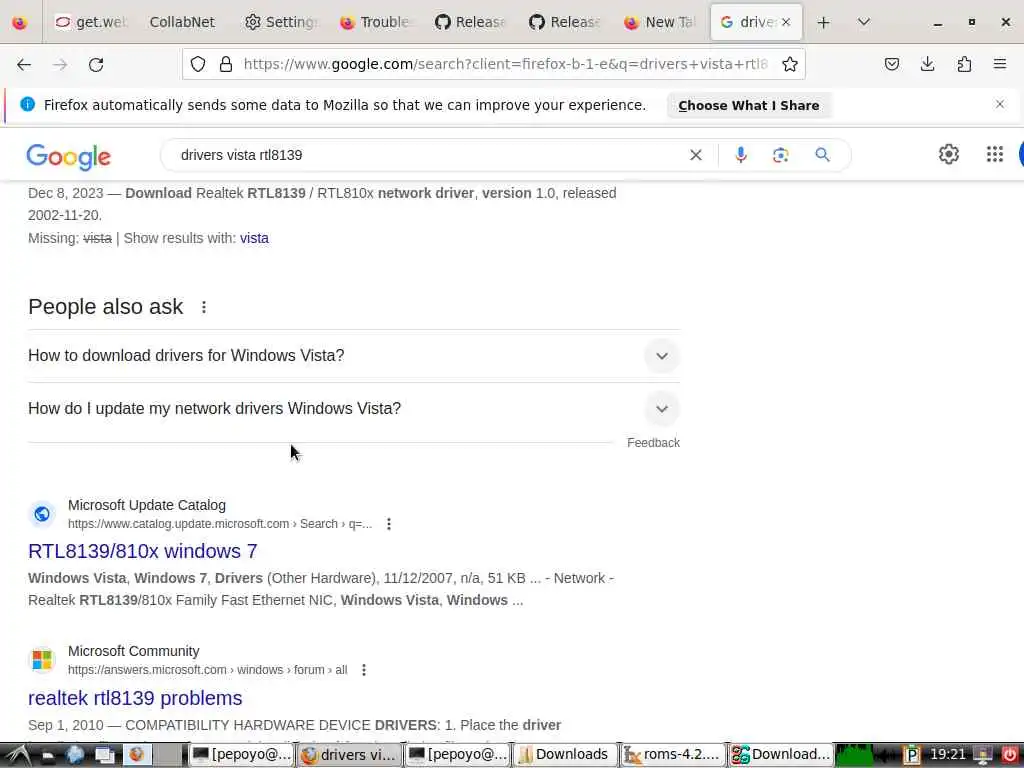Open Microsoft Update Catalog result options

[x=389, y=524]
